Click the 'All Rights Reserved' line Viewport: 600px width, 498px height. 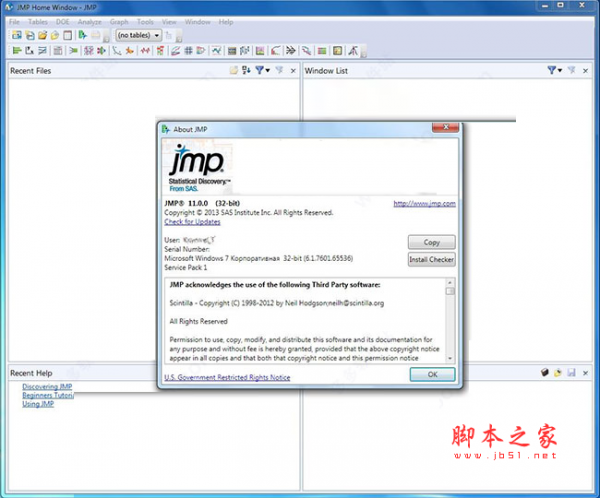[198, 321]
